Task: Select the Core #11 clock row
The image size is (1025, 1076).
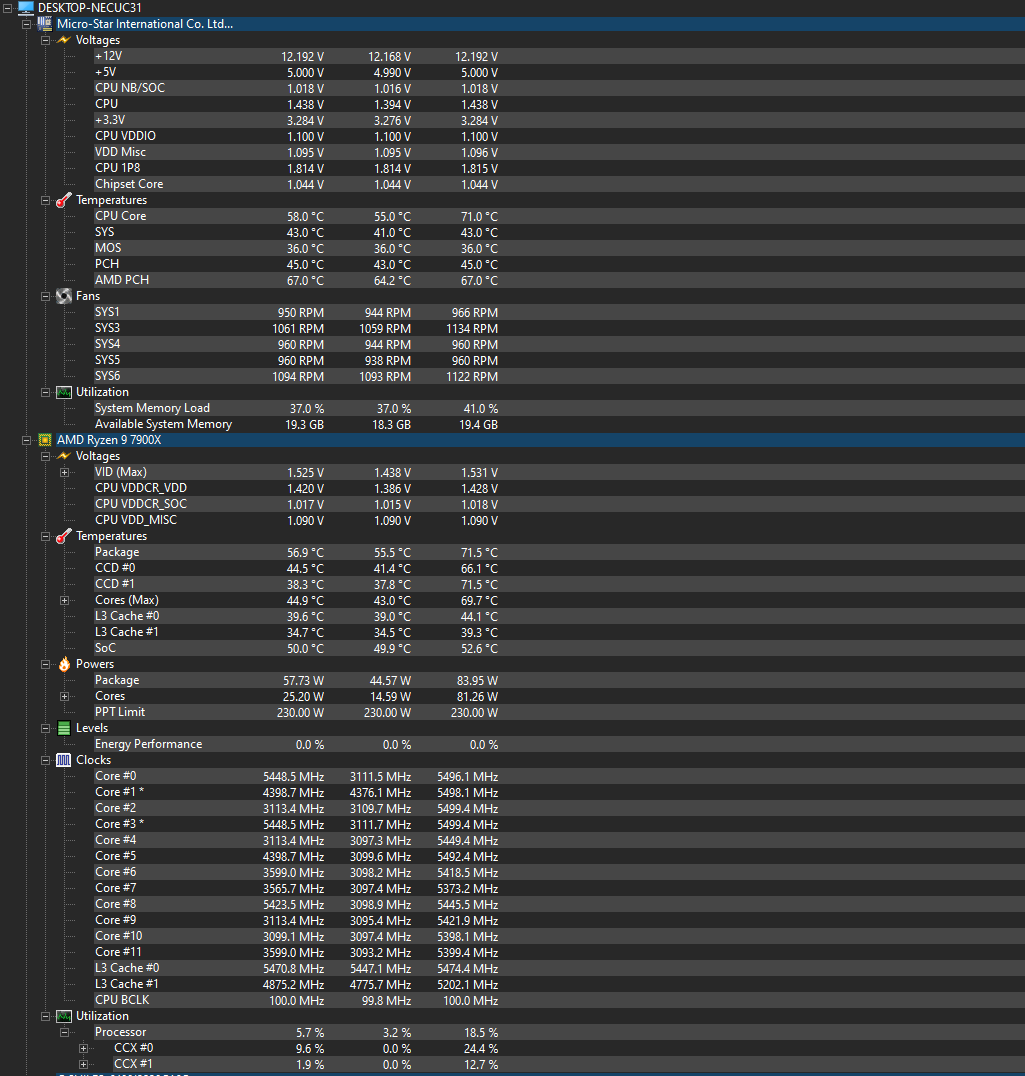Action: pyautogui.click(x=559, y=952)
